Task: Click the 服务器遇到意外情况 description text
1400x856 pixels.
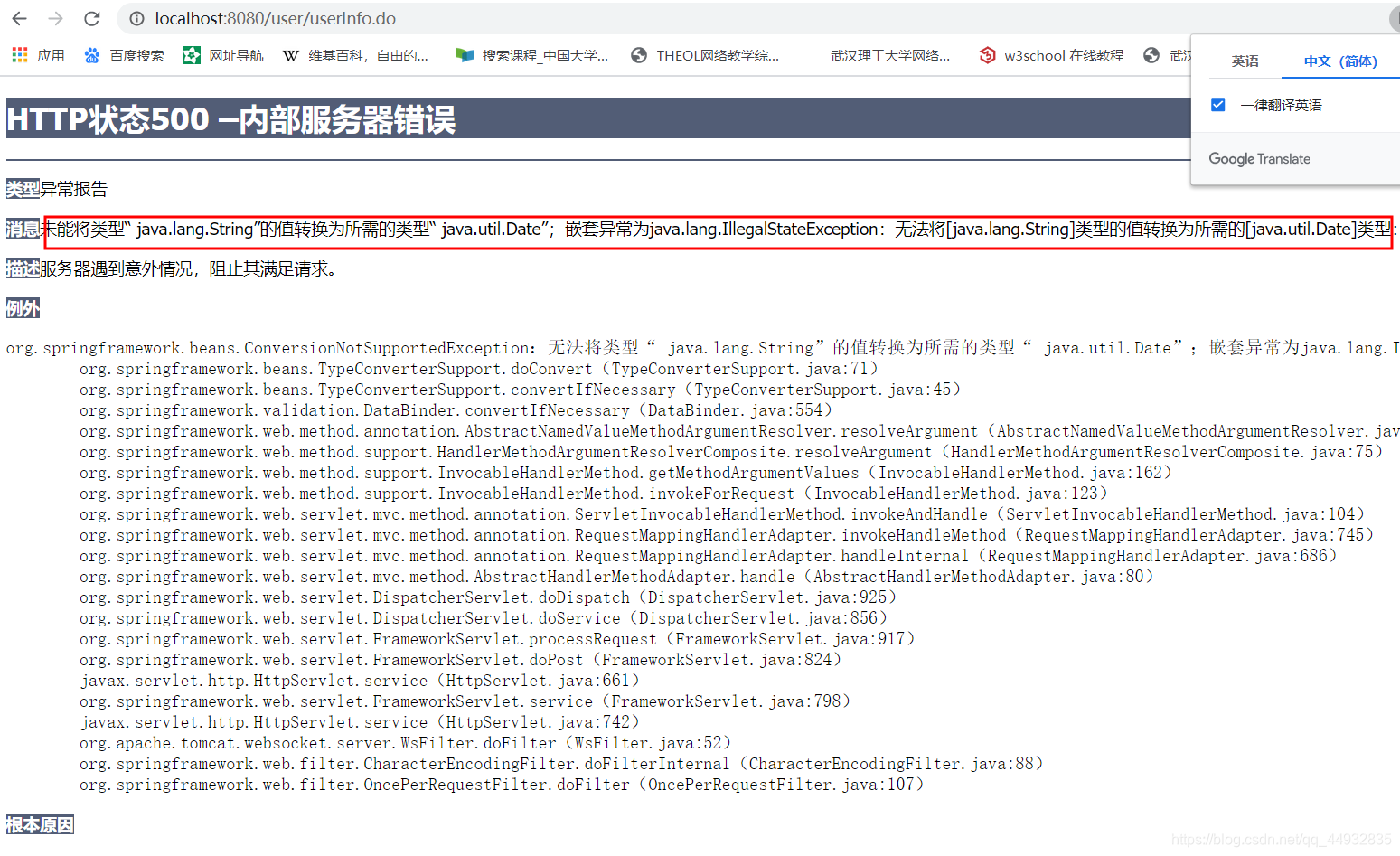Action: [x=188, y=268]
